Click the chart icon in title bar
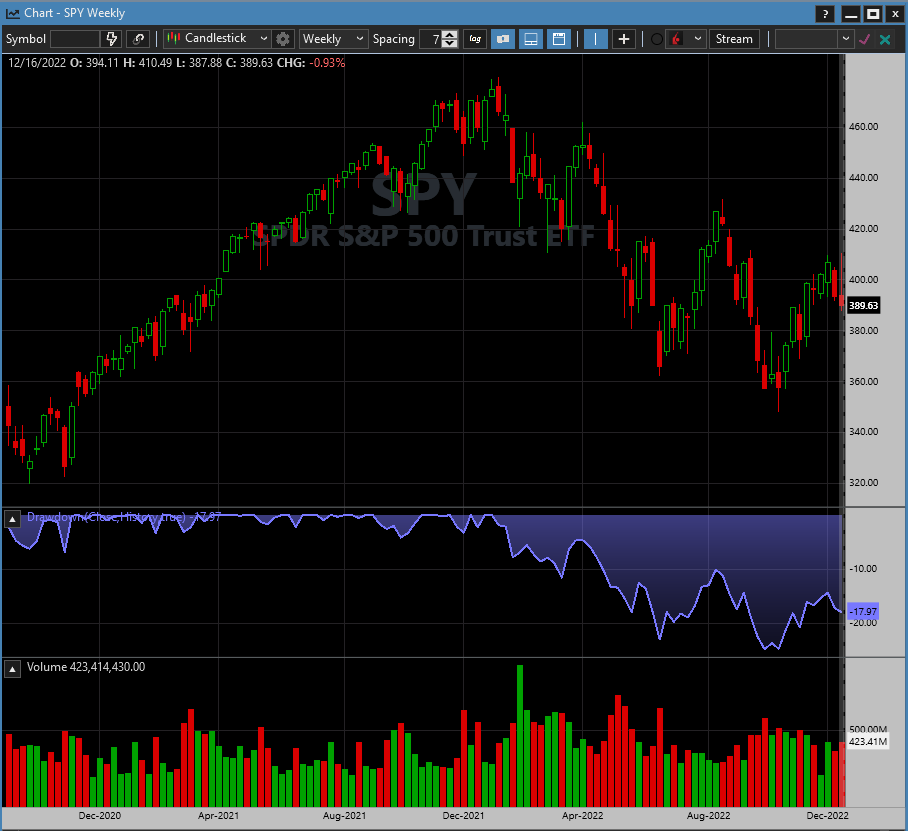Screen dimensions: 908x831 (12, 13)
